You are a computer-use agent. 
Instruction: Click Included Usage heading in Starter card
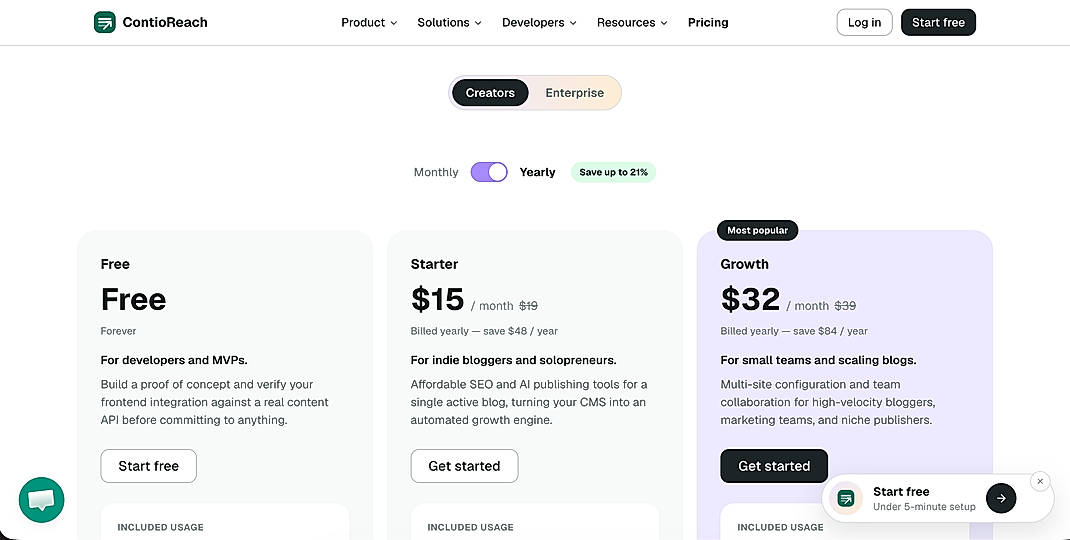470,527
